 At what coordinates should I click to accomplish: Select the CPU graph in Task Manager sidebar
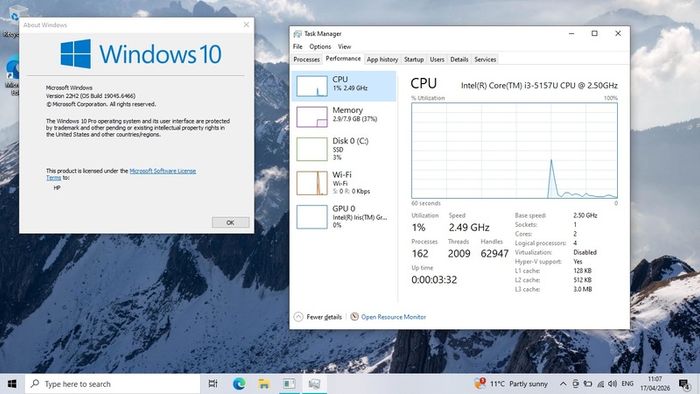pos(344,86)
